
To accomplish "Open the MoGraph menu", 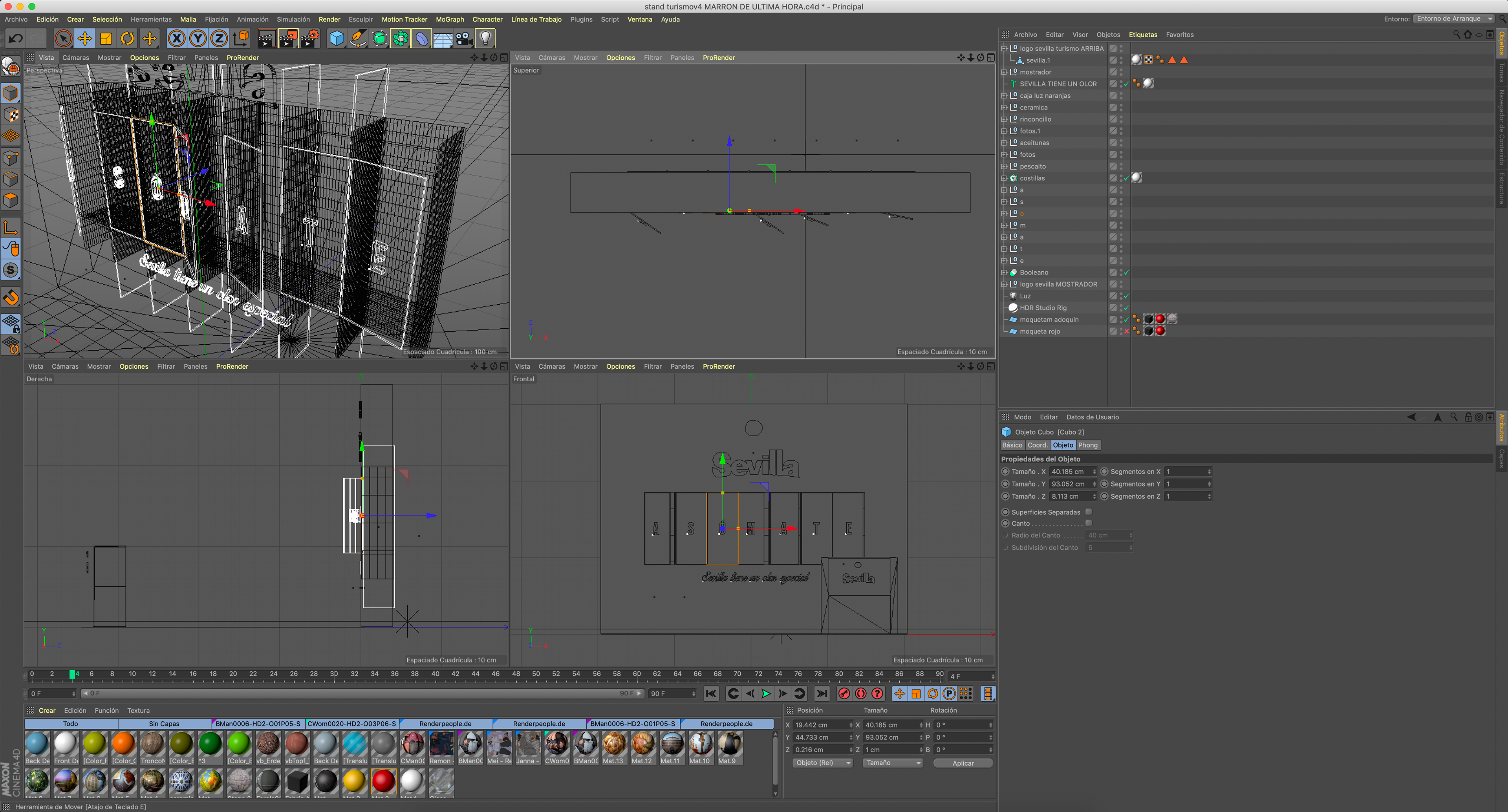I will tap(450, 19).
